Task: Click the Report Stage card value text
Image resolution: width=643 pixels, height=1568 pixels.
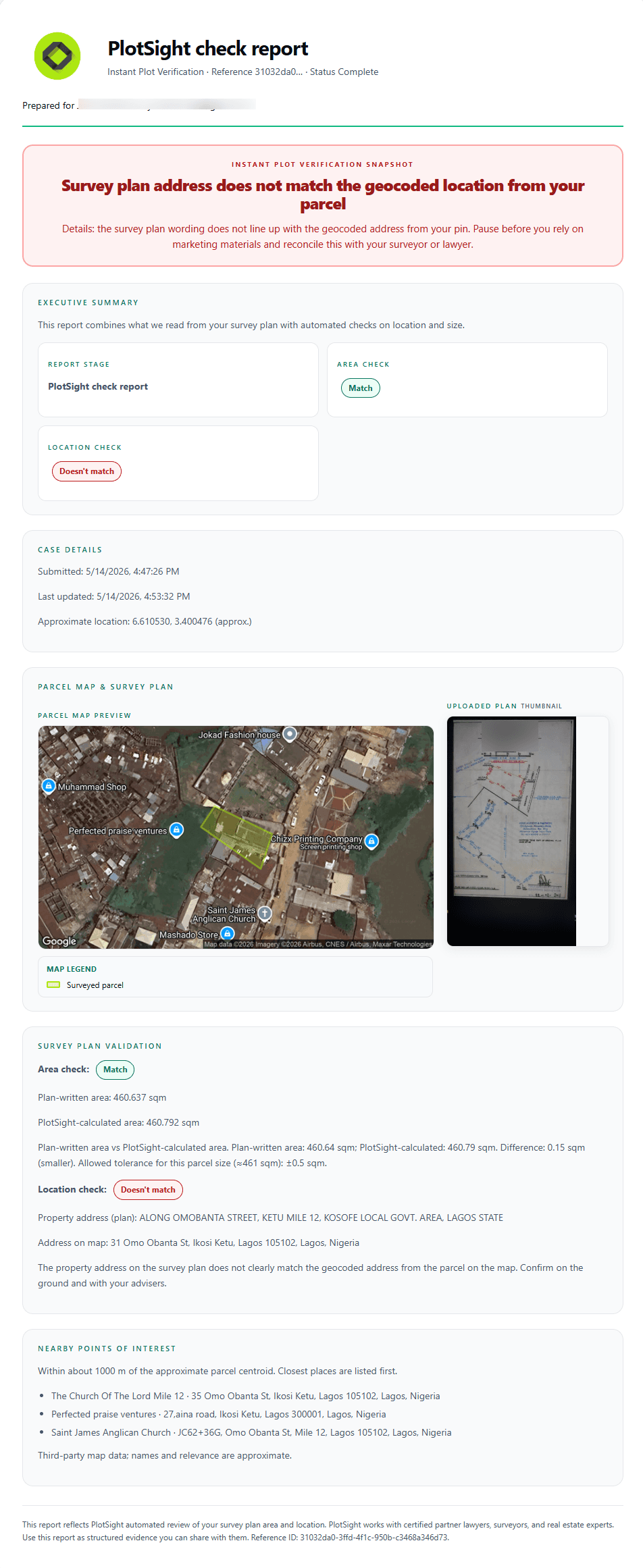Action: tap(98, 386)
